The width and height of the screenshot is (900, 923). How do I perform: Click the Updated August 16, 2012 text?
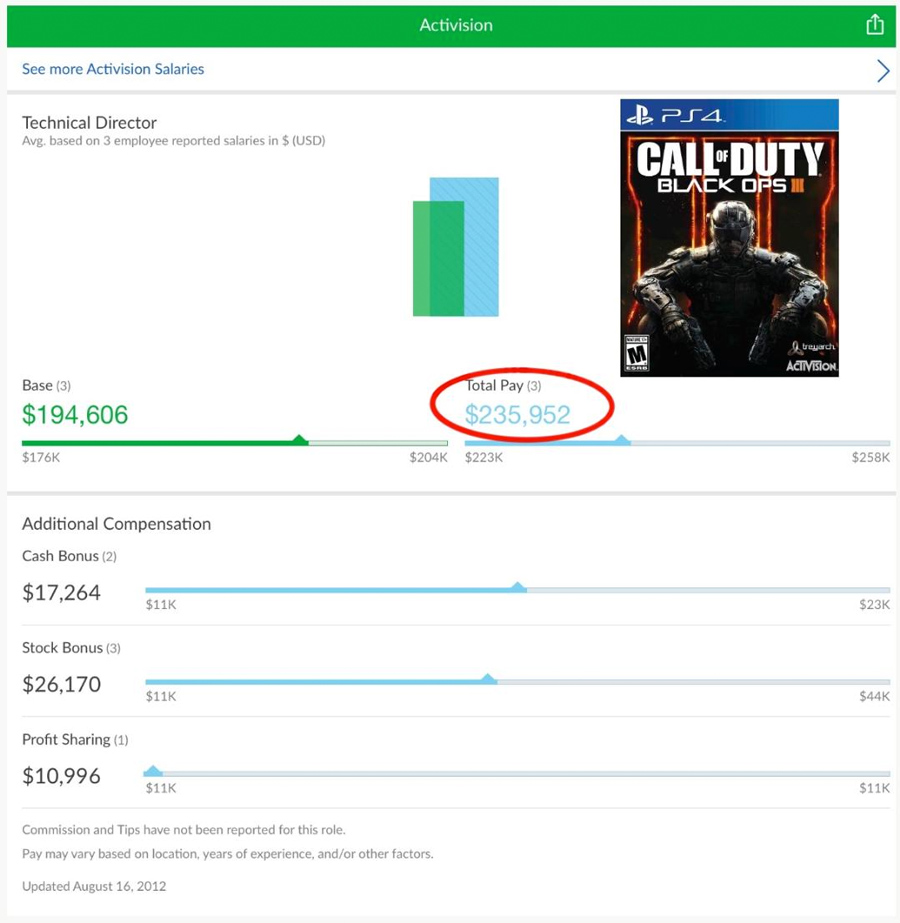[x=94, y=886]
